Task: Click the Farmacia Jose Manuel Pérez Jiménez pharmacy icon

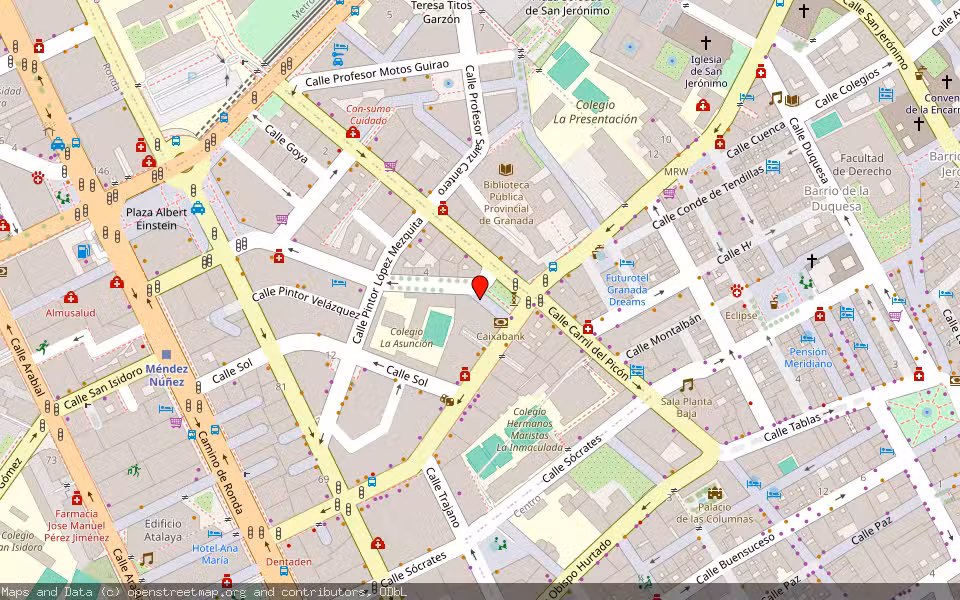Action: [77, 498]
